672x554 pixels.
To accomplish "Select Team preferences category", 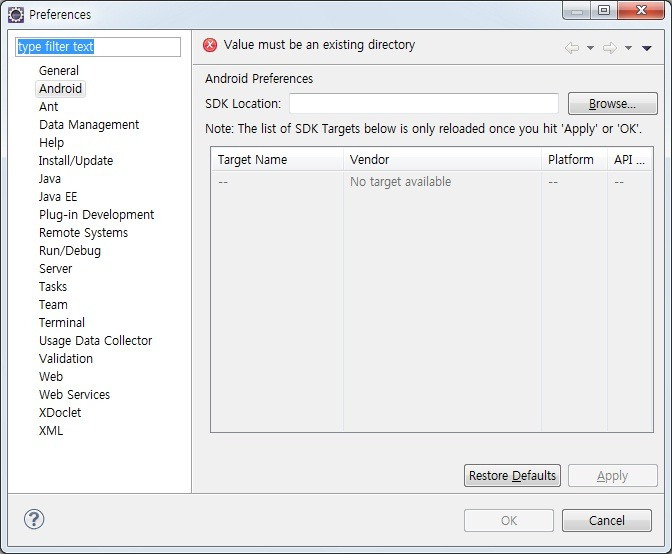I will (53, 305).
